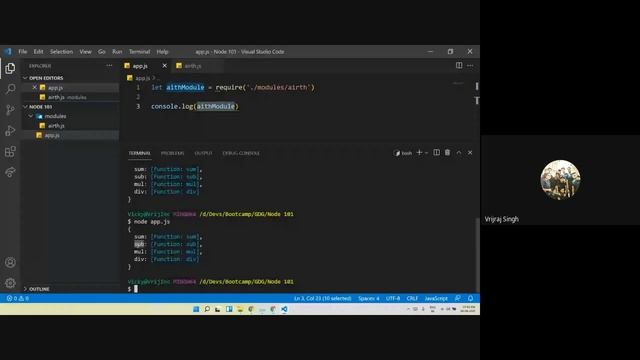Maximize the terminal panel with chevron
Image resolution: width=640 pixels, height=360 pixels.
459,152
